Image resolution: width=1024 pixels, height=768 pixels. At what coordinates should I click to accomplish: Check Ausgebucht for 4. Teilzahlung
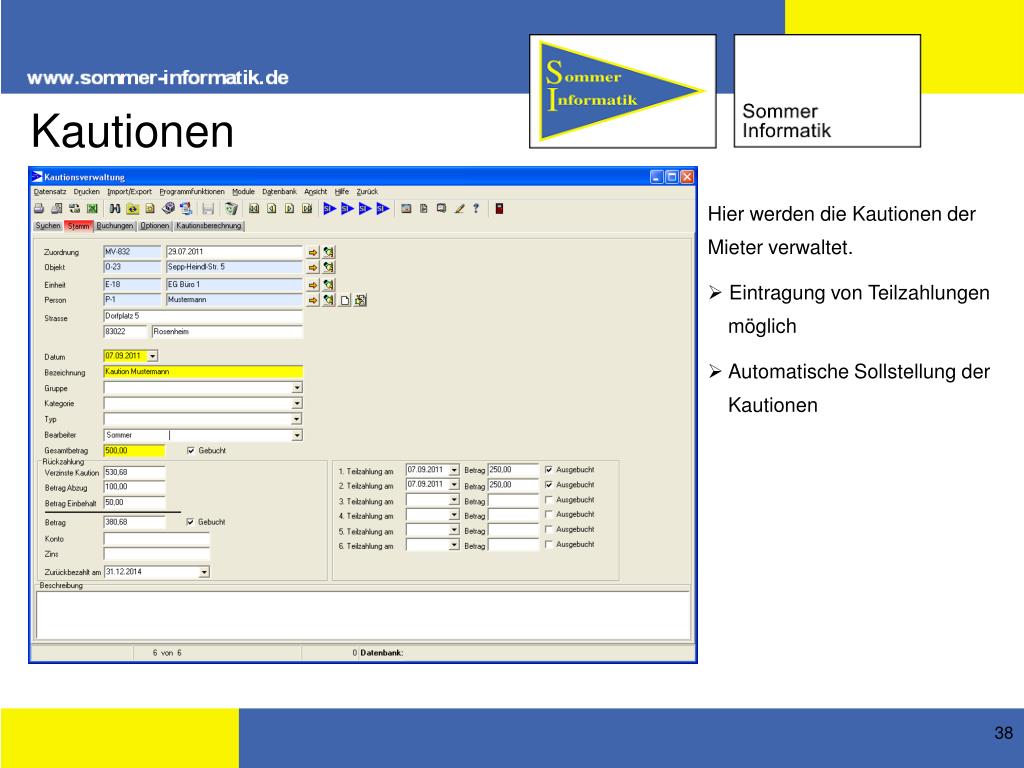coord(549,515)
